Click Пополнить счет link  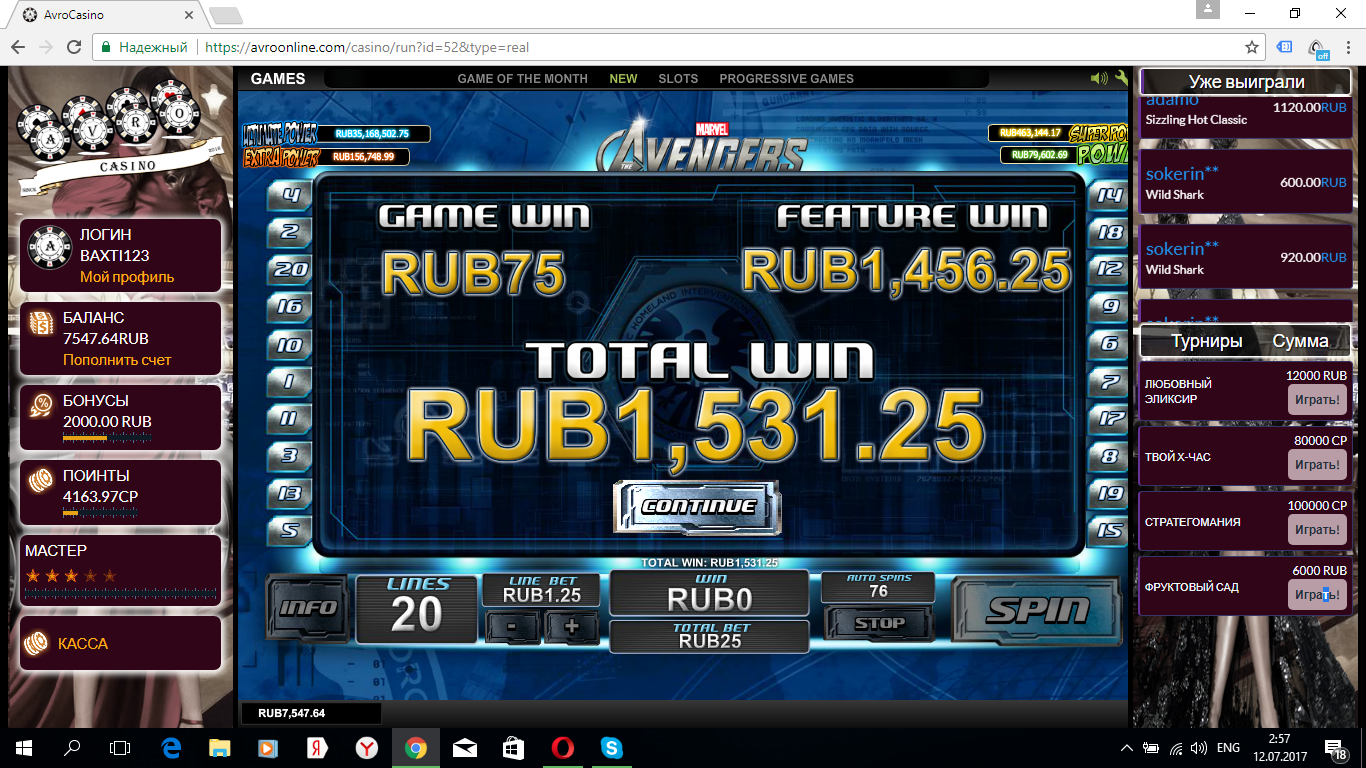pos(117,360)
